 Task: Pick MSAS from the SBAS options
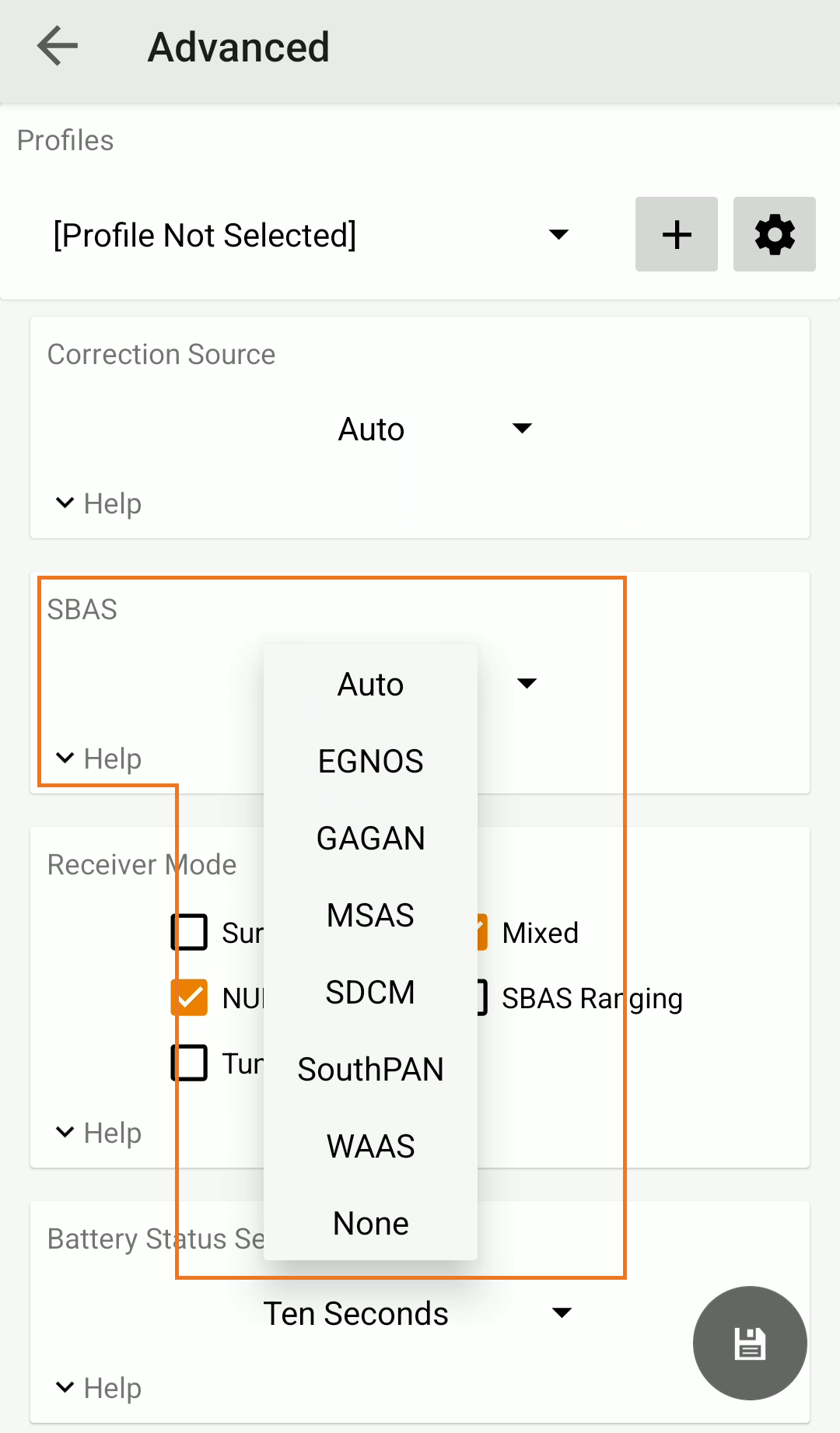click(x=370, y=915)
